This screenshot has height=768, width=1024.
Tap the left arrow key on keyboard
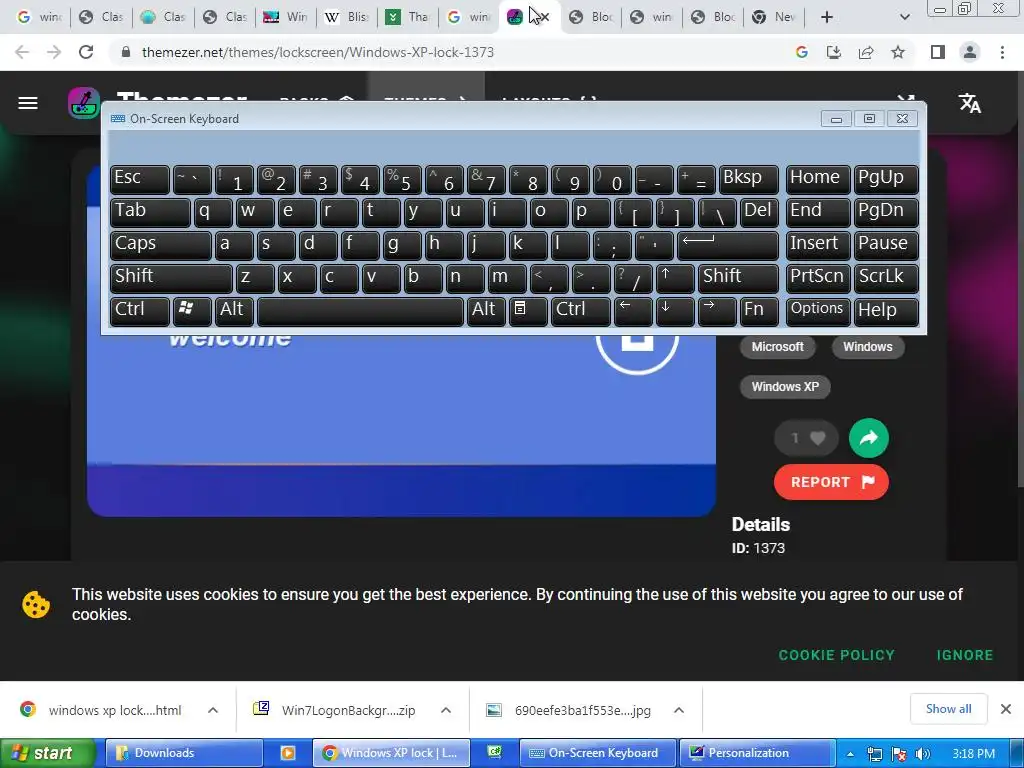coord(633,311)
